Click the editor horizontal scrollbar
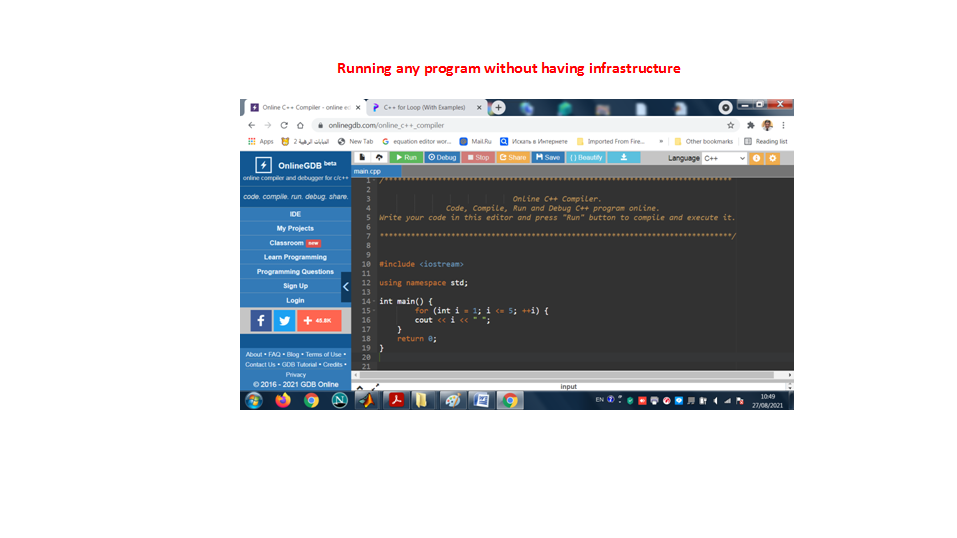This screenshot has height=538, width=957. point(566,375)
